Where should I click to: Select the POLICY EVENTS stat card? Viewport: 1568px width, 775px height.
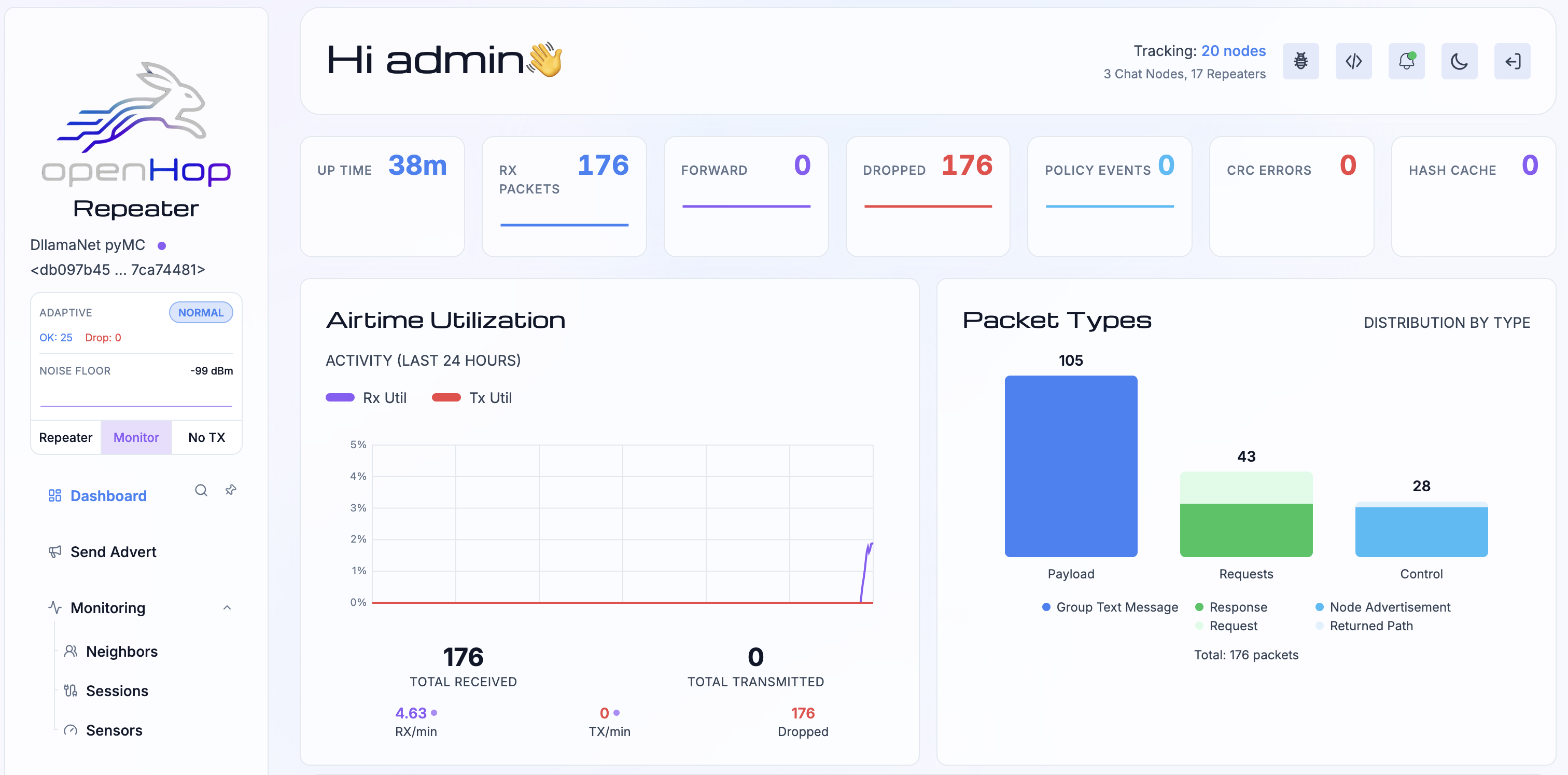coord(1110,196)
